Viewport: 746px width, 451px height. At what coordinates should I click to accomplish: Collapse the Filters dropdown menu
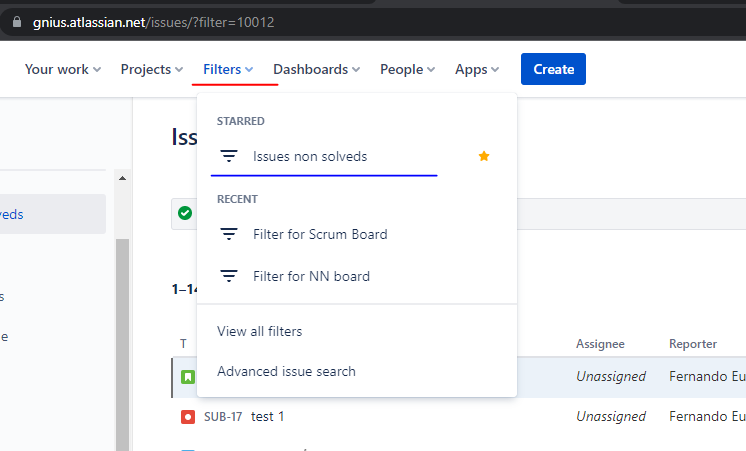[228, 69]
